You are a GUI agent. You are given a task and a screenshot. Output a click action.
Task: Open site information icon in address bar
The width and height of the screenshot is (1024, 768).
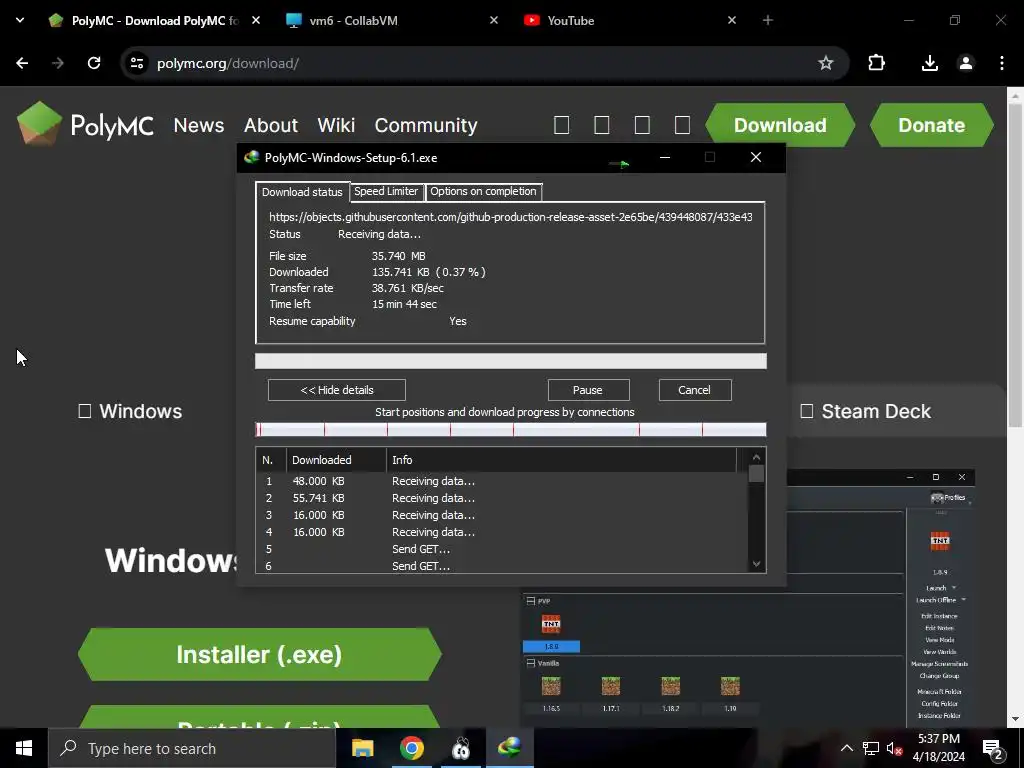pos(136,63)
